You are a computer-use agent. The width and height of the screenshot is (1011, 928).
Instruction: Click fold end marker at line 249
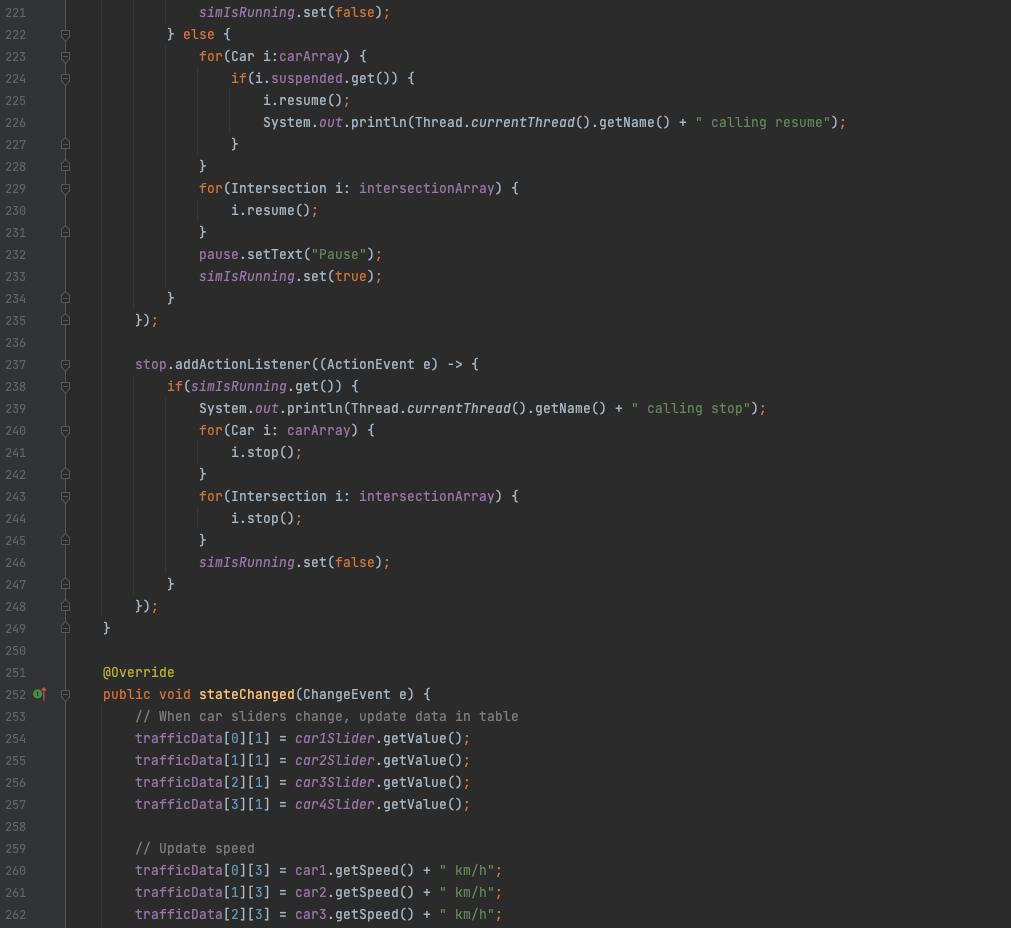pos(65,628)
